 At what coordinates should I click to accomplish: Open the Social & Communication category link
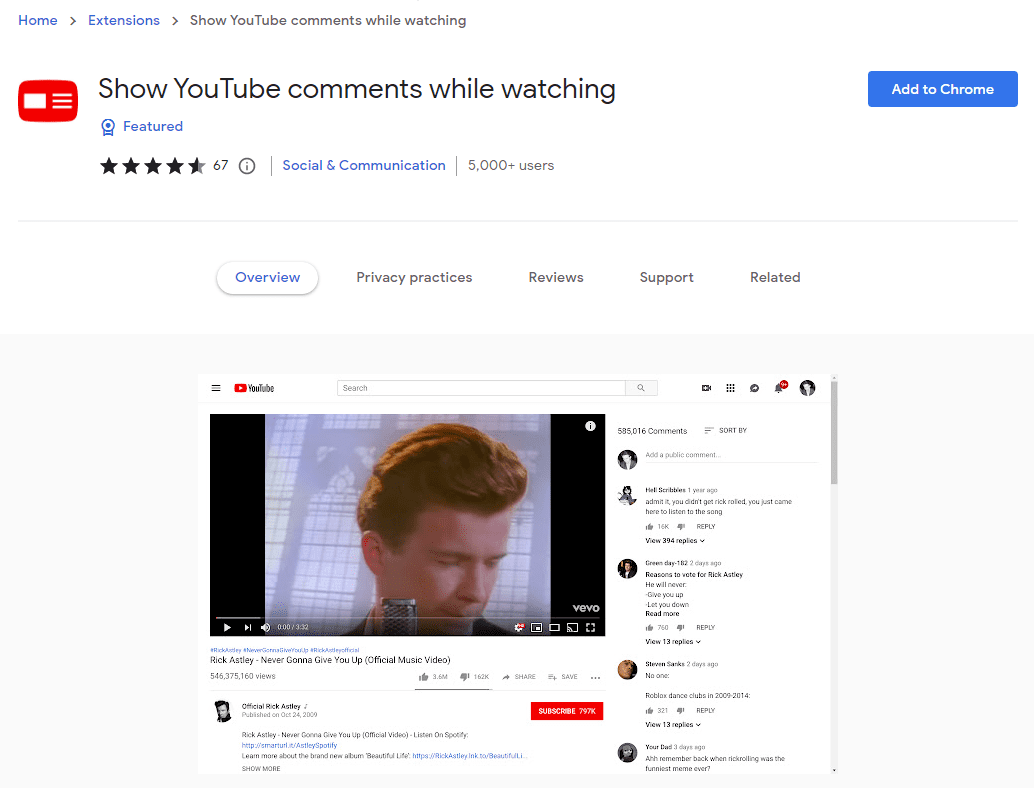[x=364, y=166]
